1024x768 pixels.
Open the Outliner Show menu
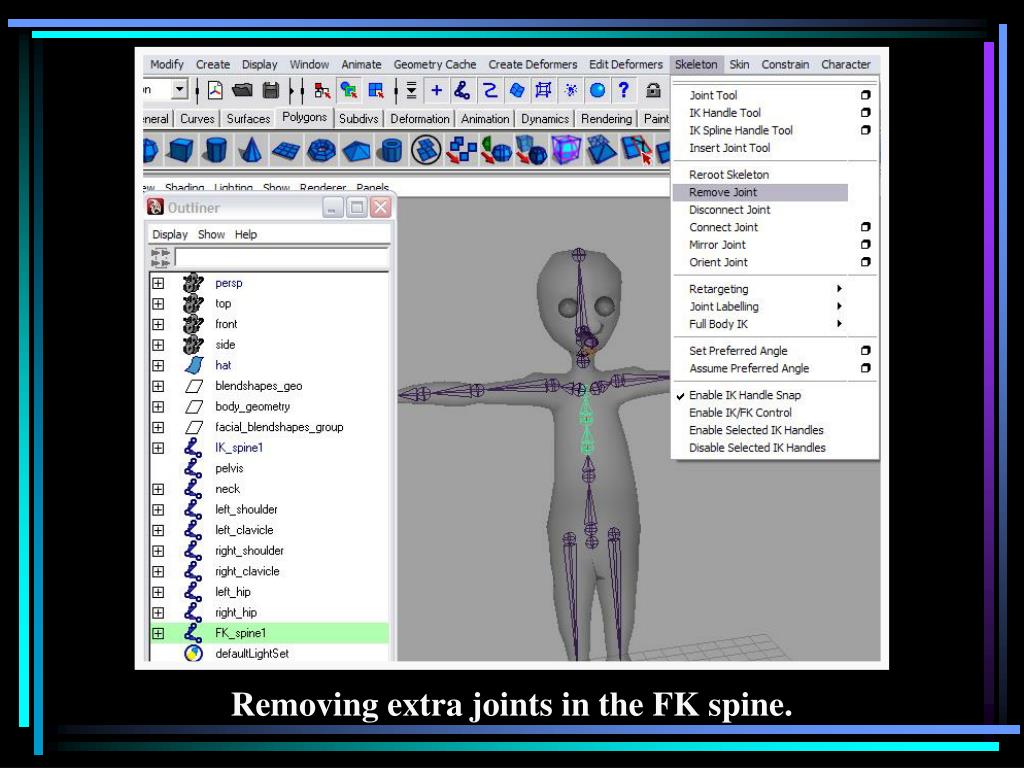pos(212,234)
